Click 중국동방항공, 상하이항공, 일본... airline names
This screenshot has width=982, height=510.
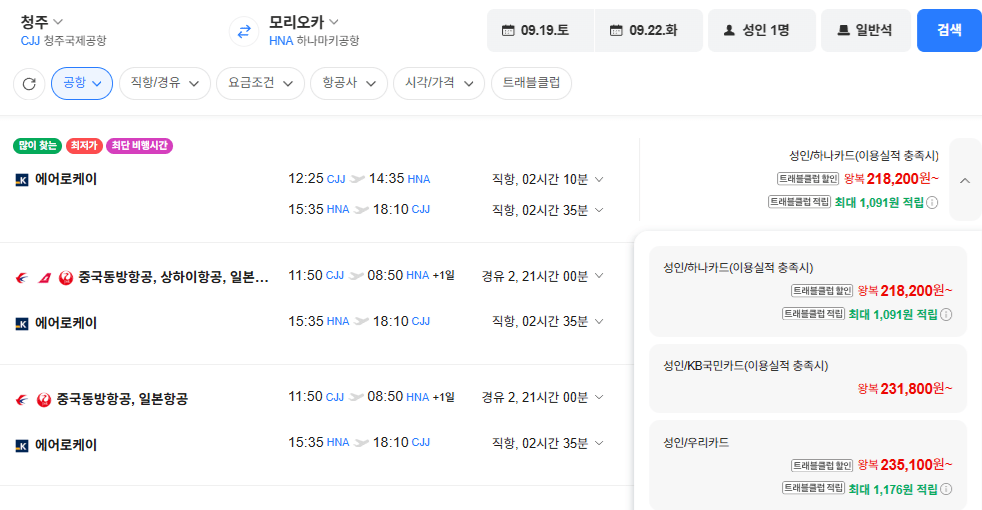tap(173, 277)
